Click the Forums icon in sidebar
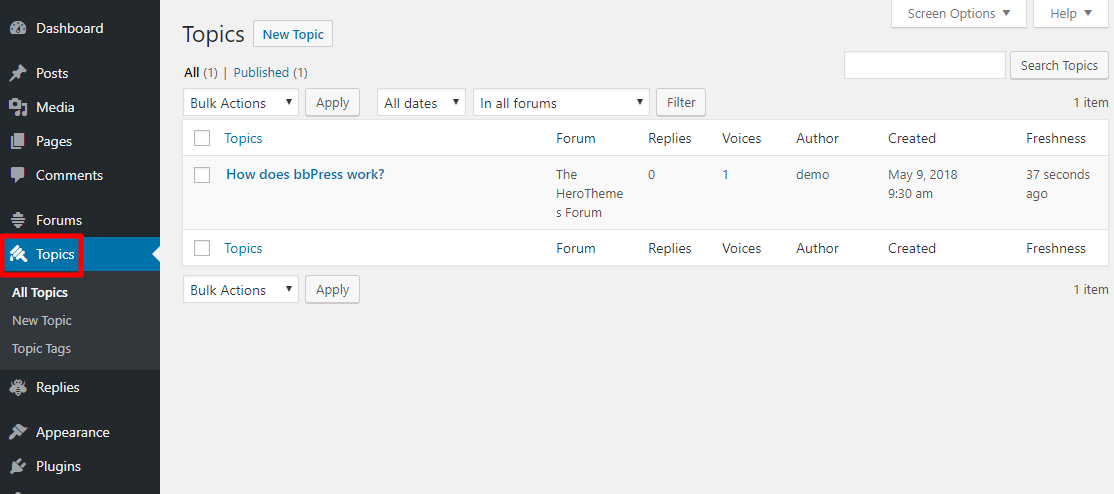The image size is (1114, 494). [17, 220]
